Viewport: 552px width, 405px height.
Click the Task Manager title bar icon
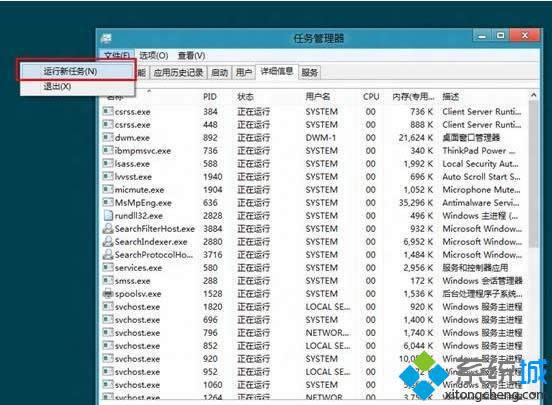106,38
